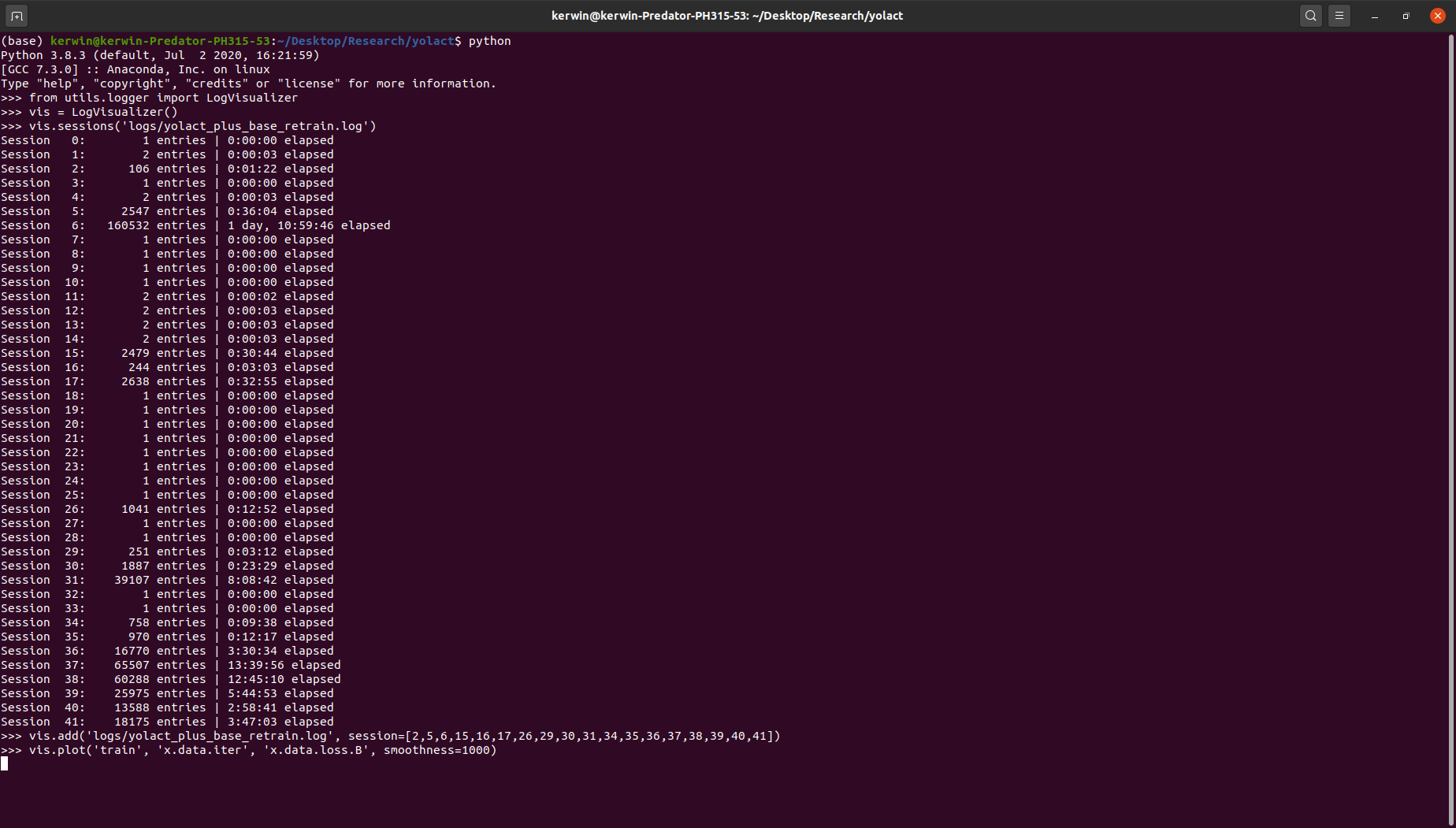Image resolution: width=1456 pixels, height=828 pixels.
Task: Click the terminal title bar text
Action: (x=727, y=15)
